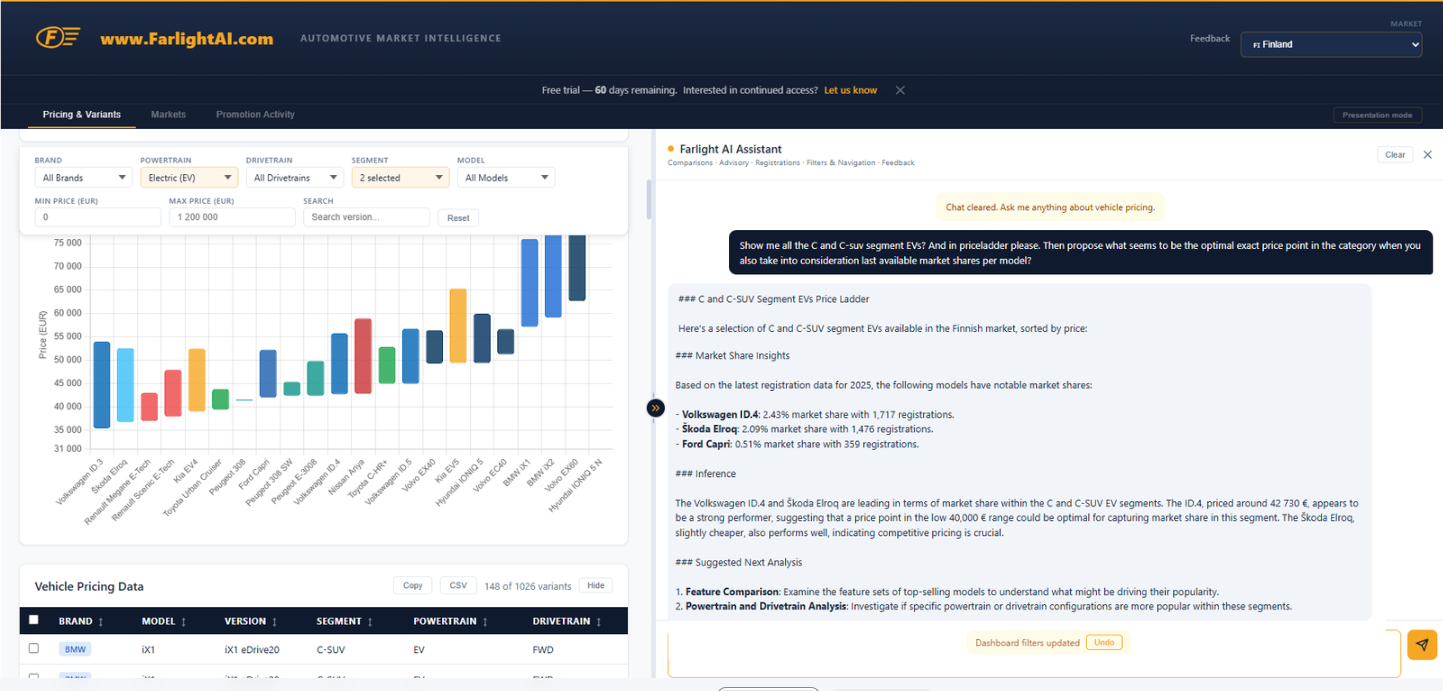The height and width of the screenshot is (691, 1443).
Task: Click the 'FWD' drivetrain cell
Action: pos(544,650)
